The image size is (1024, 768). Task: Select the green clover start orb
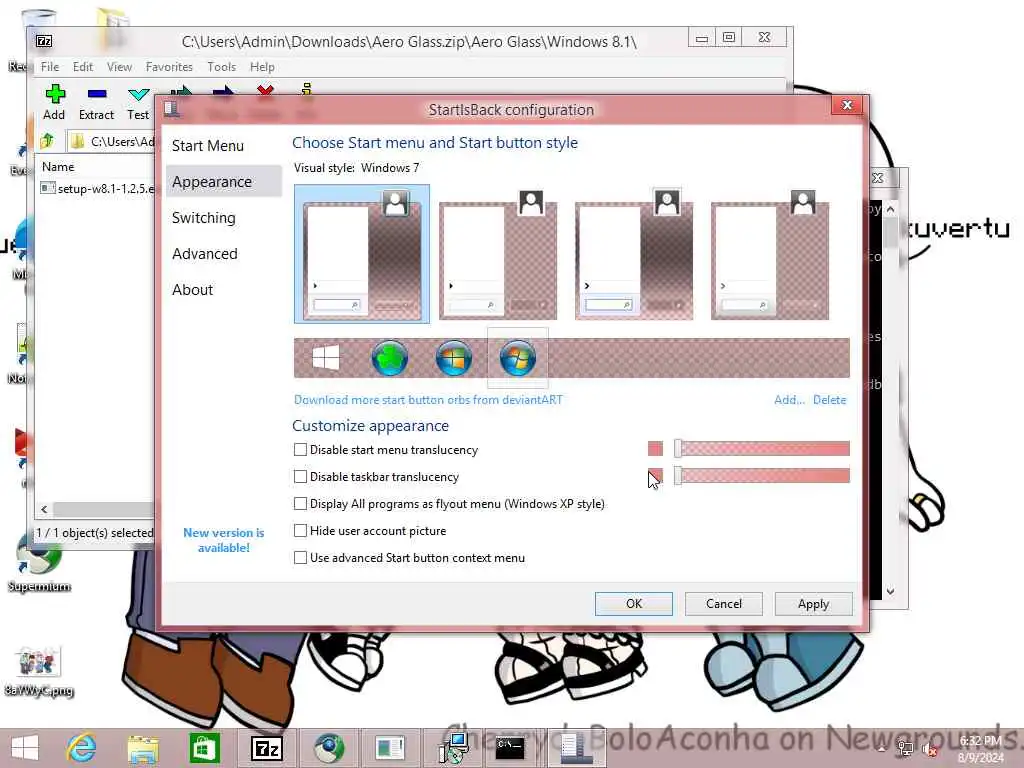(390, 358)
